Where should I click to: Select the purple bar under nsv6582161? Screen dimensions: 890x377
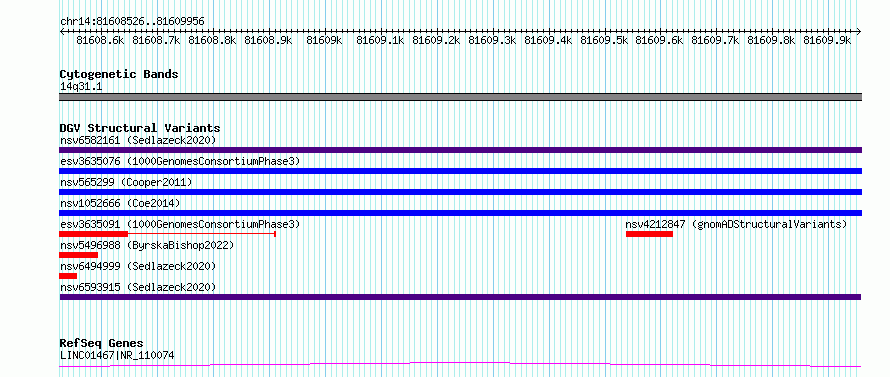click(x=460, y=150)
